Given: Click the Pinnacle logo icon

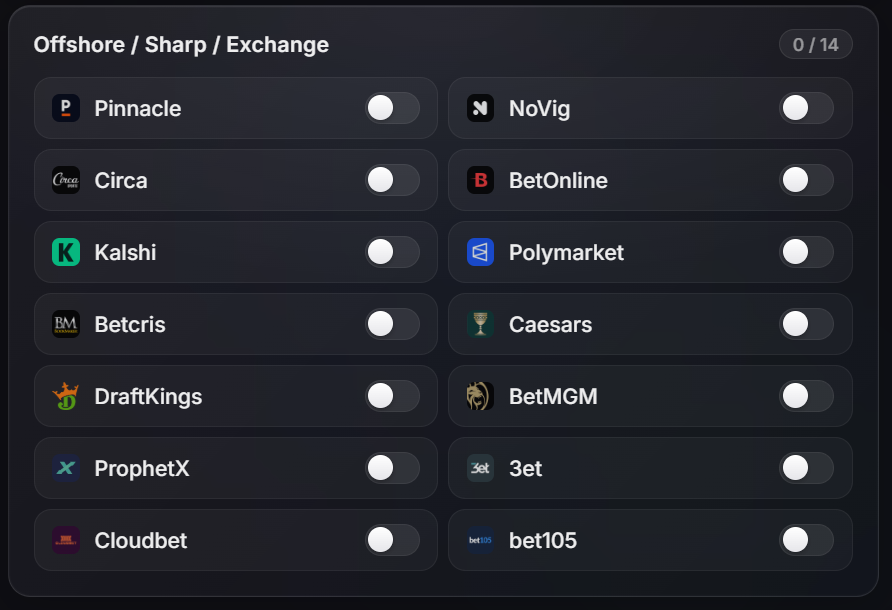Looking at the screenshot, I should tap(64, 108).
